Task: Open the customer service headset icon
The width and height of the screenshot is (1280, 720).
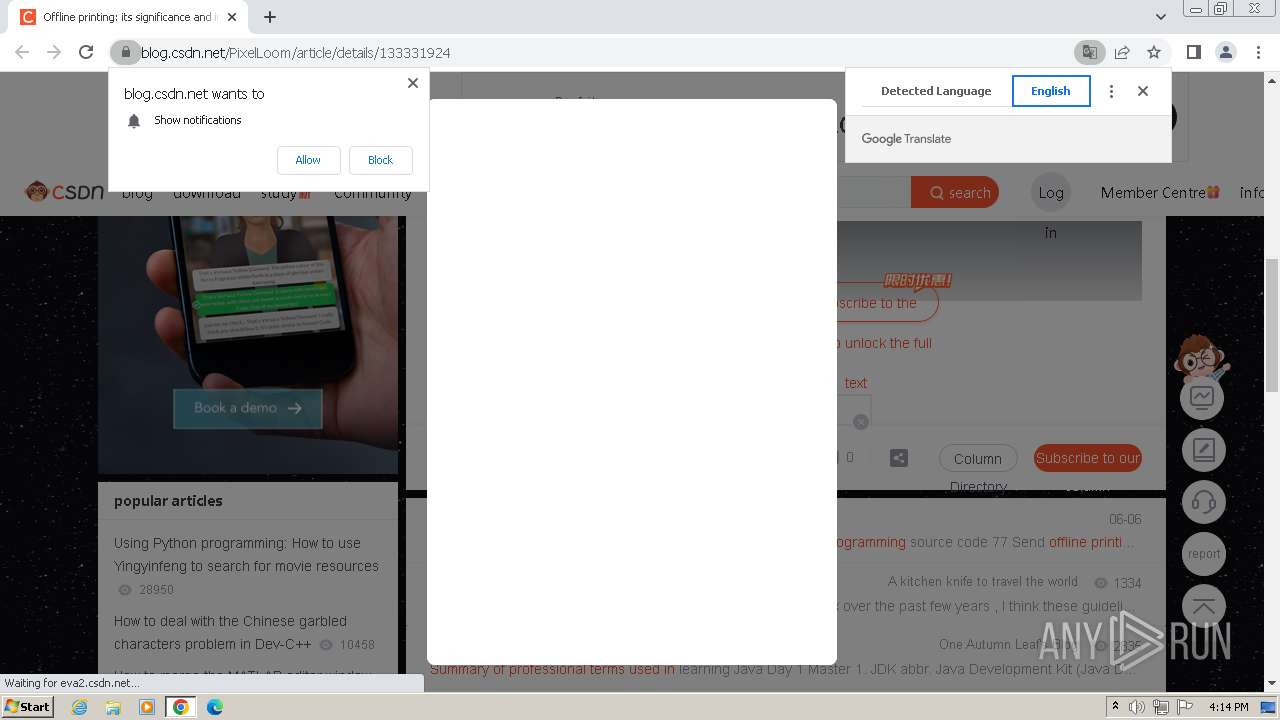Action: (1203, 502)
